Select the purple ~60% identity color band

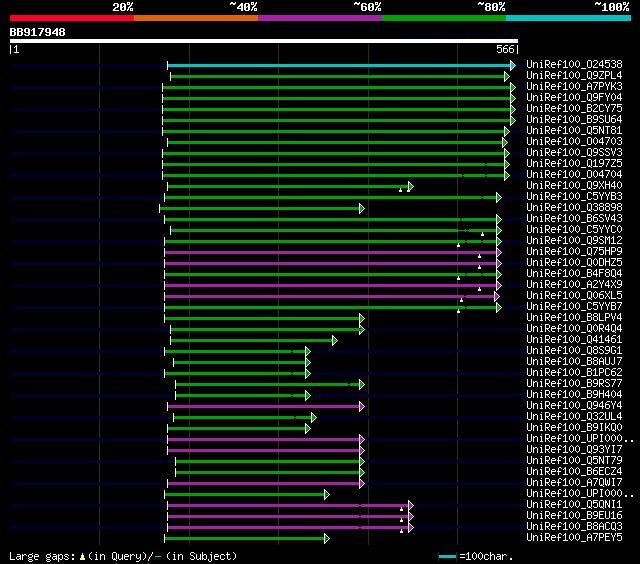point(320,18)
